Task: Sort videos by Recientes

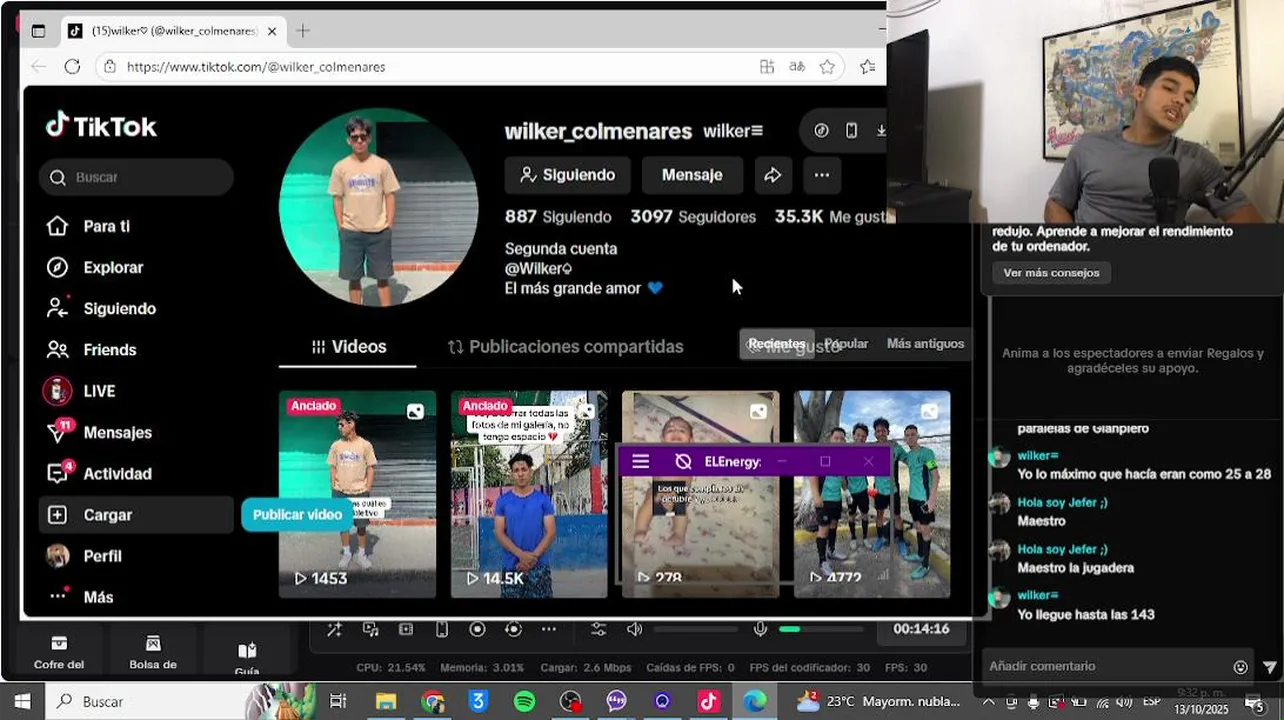Action: pyautogui.click(x=777, y=343)
